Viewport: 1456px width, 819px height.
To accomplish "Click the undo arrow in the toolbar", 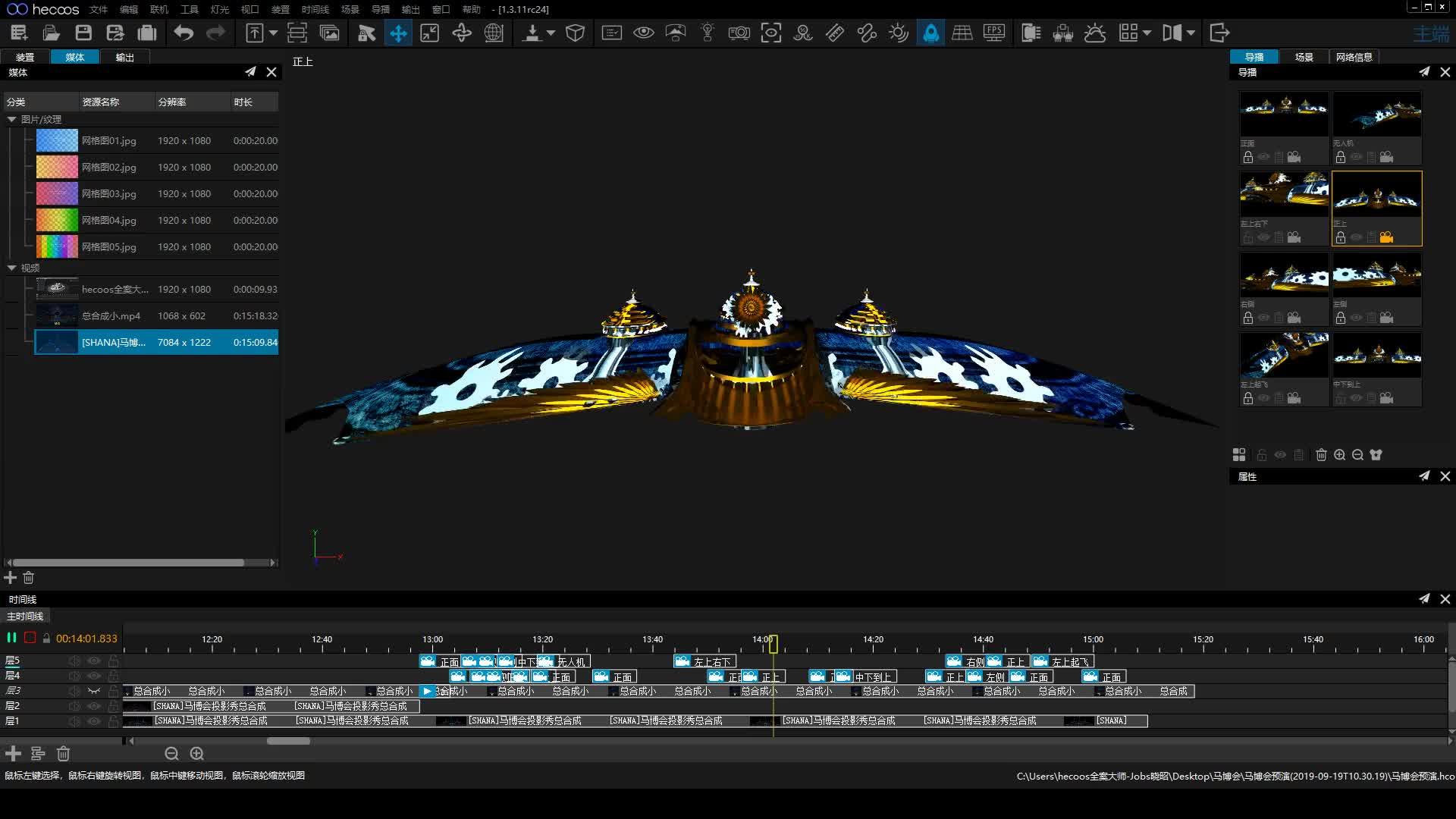I will pyautogui.click(x=184, y=33).
